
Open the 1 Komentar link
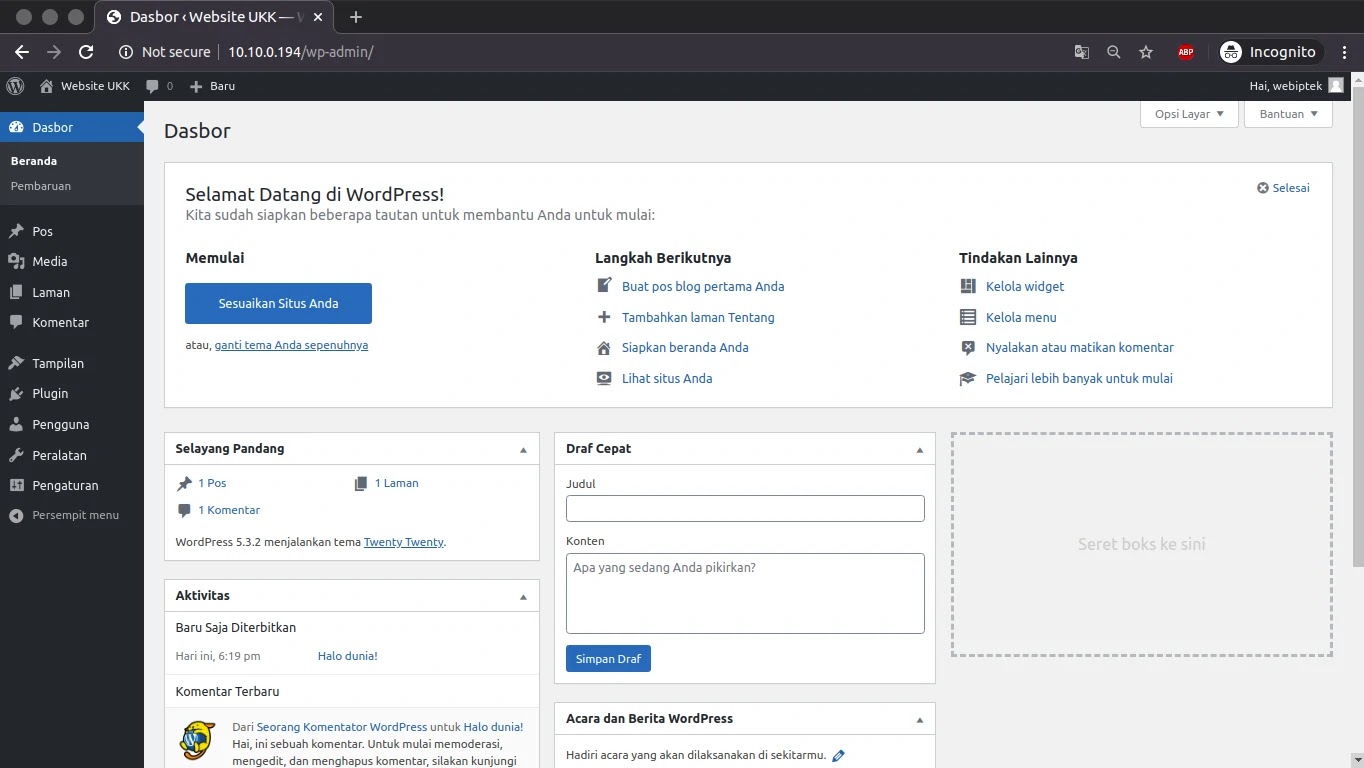click(x=229, y=510)
